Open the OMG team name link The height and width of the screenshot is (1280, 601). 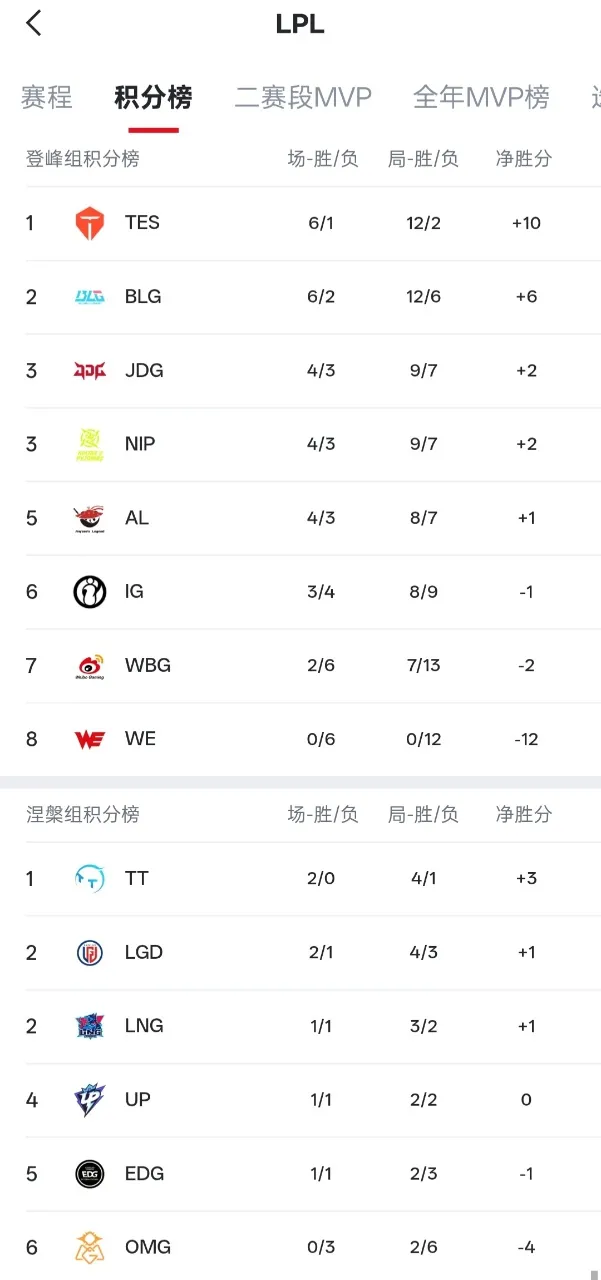[x=148, y=1247]
